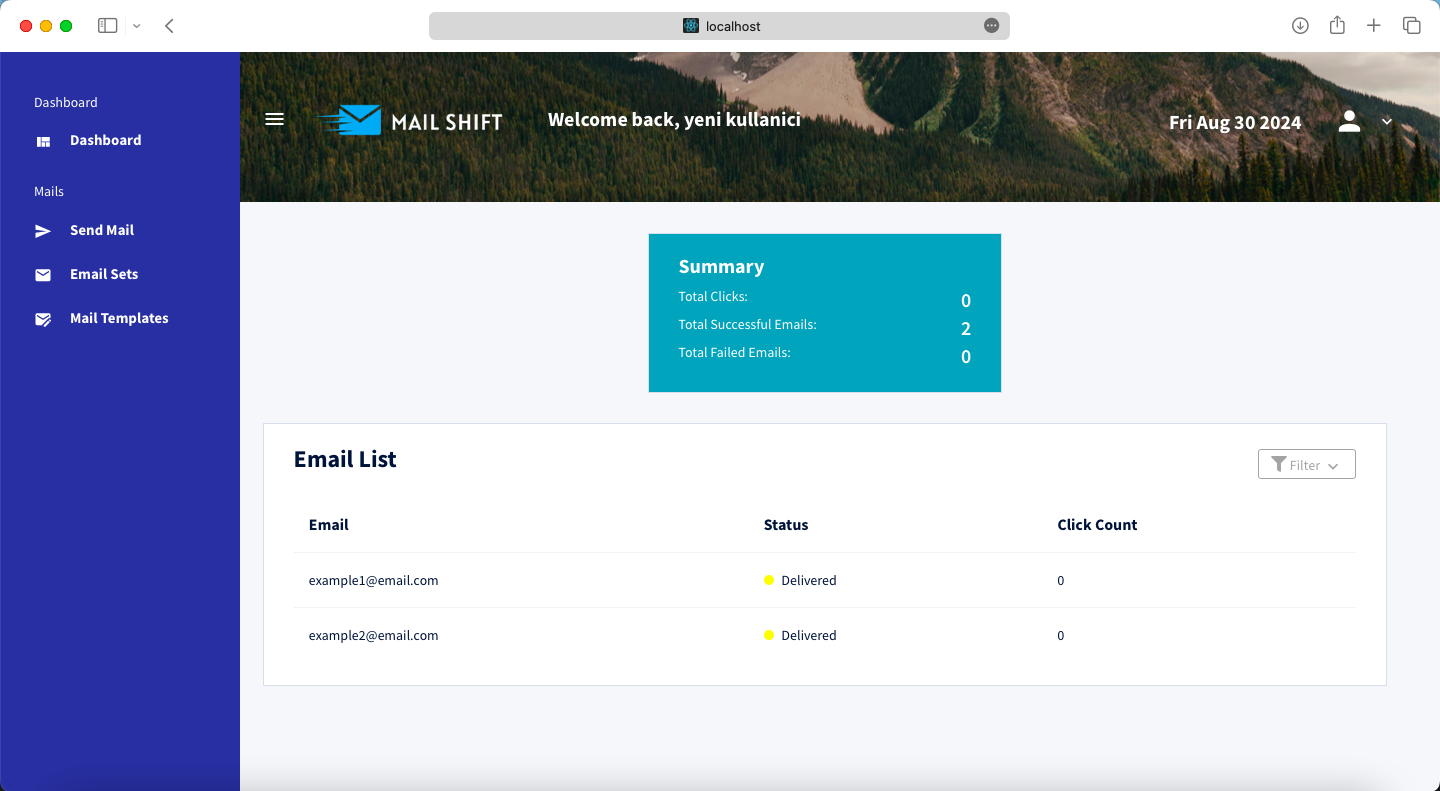
Task: Click the Safari share icon
Action: tap(1337, 25)
